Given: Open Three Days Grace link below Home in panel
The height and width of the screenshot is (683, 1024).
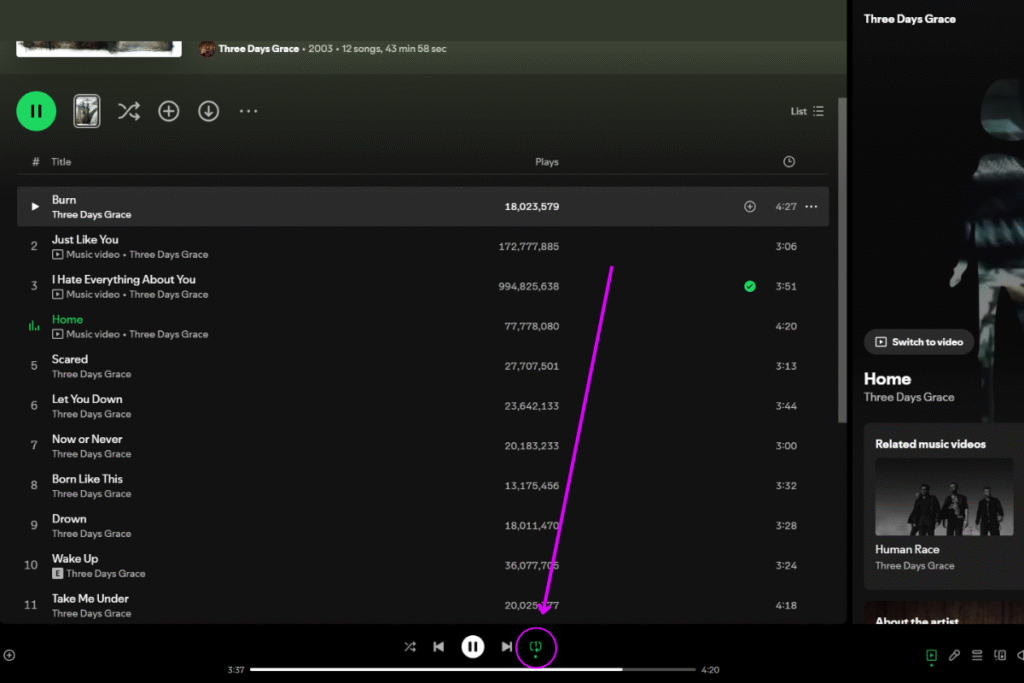Looking at the screenshot, I should point(908,397).
